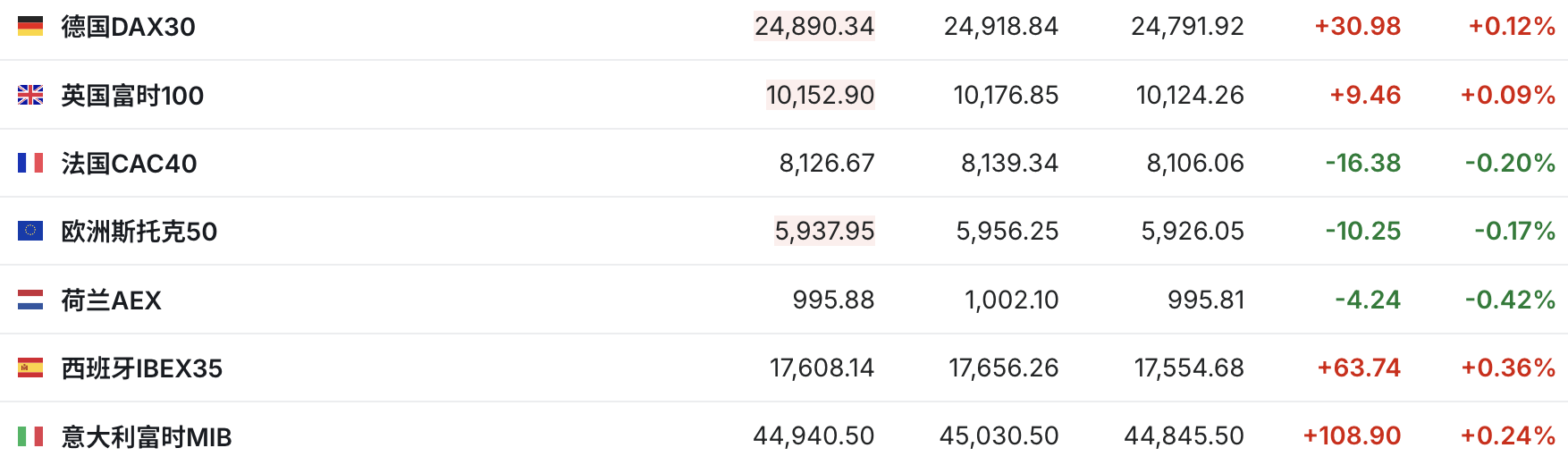
Task: Click the Netherlands flag icon
Action: (x=30, y=300)
